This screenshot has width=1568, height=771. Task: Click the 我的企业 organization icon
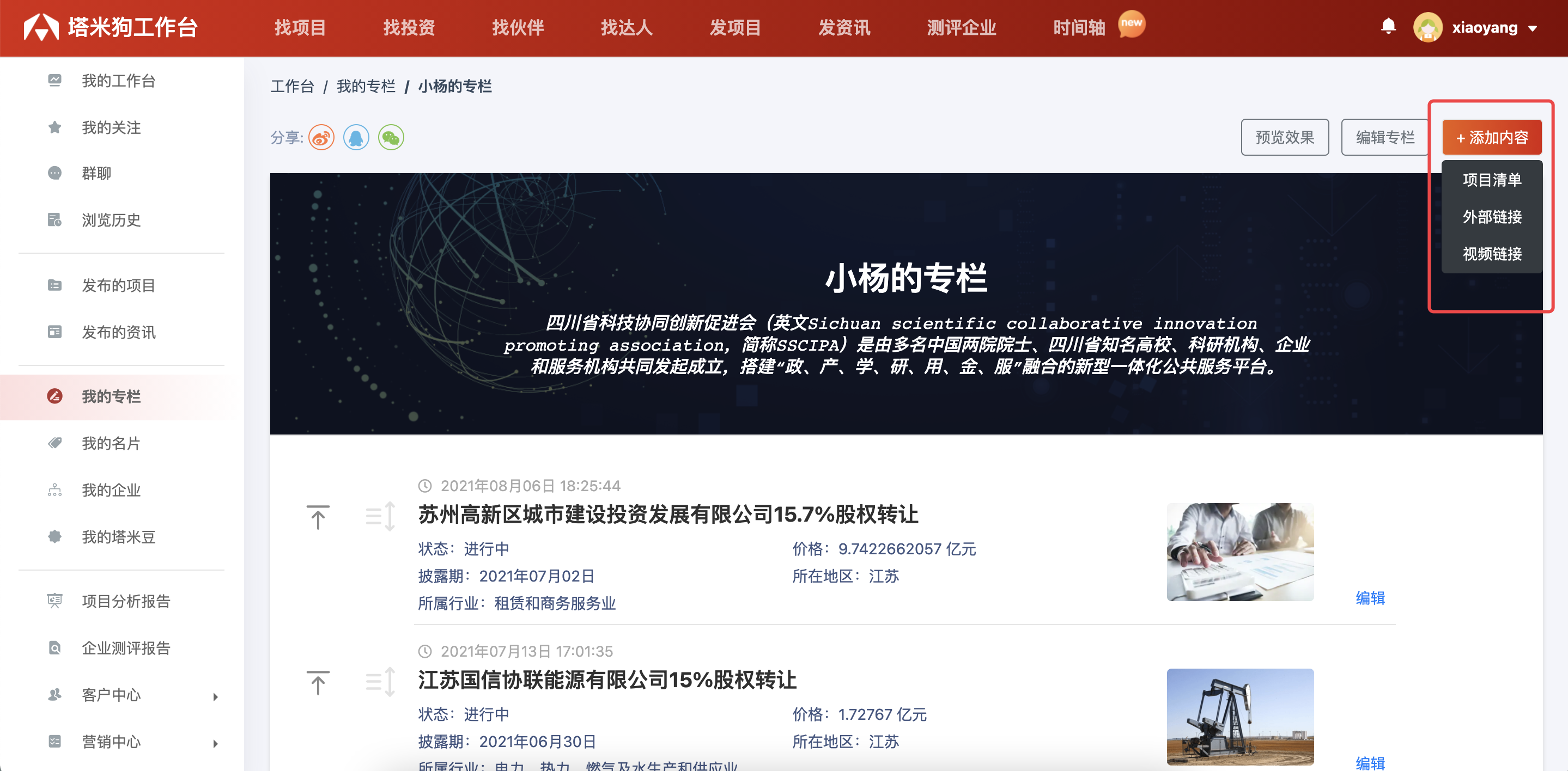coord(55,490)
